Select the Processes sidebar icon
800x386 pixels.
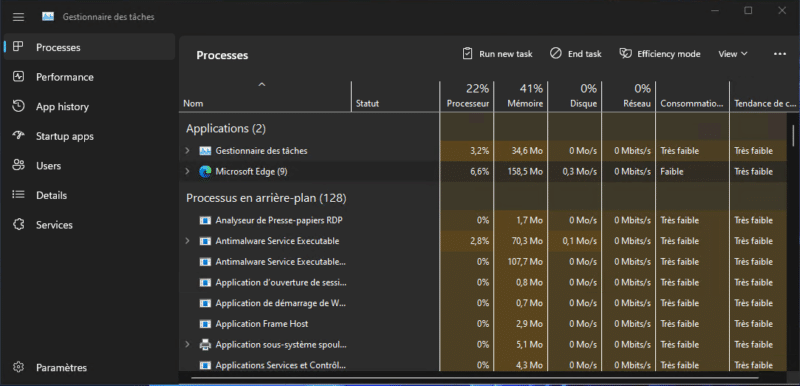(18, 47)
